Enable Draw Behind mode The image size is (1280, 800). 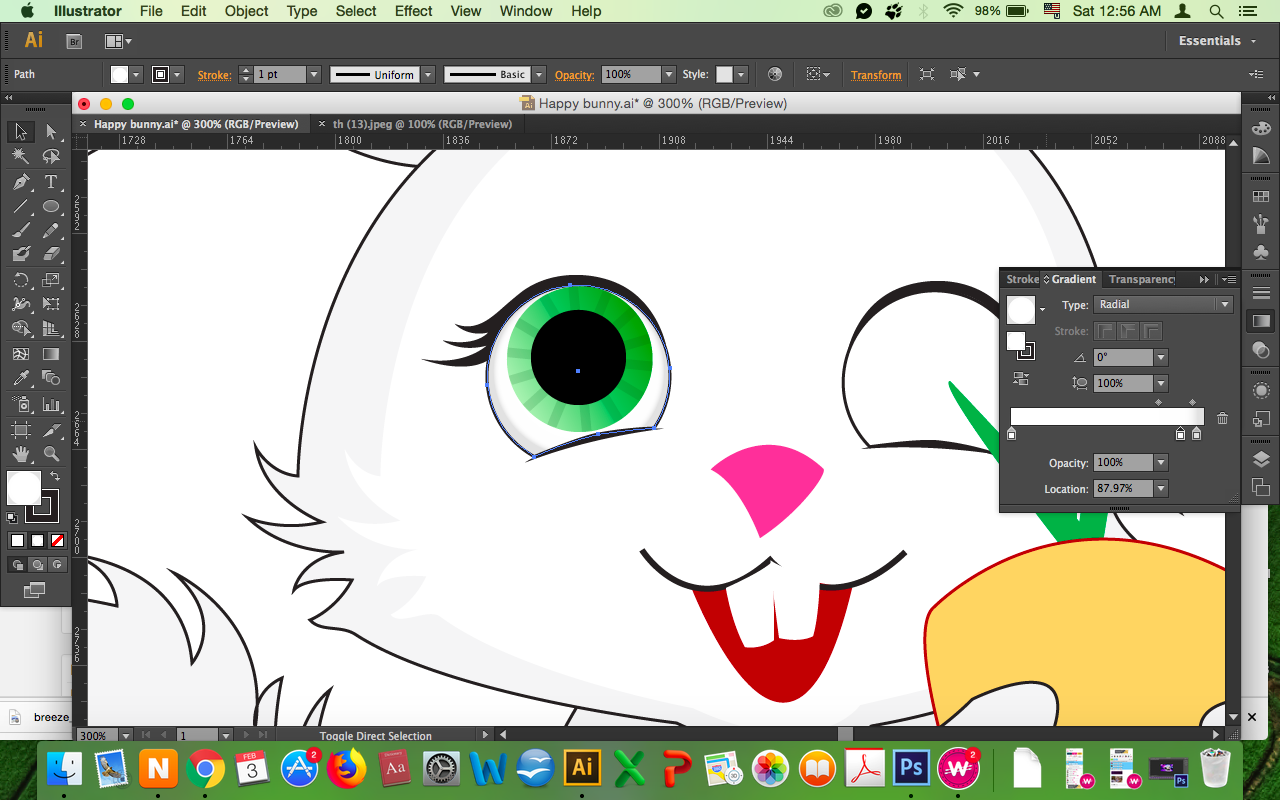pyautogui.click(x=38, y=565)
